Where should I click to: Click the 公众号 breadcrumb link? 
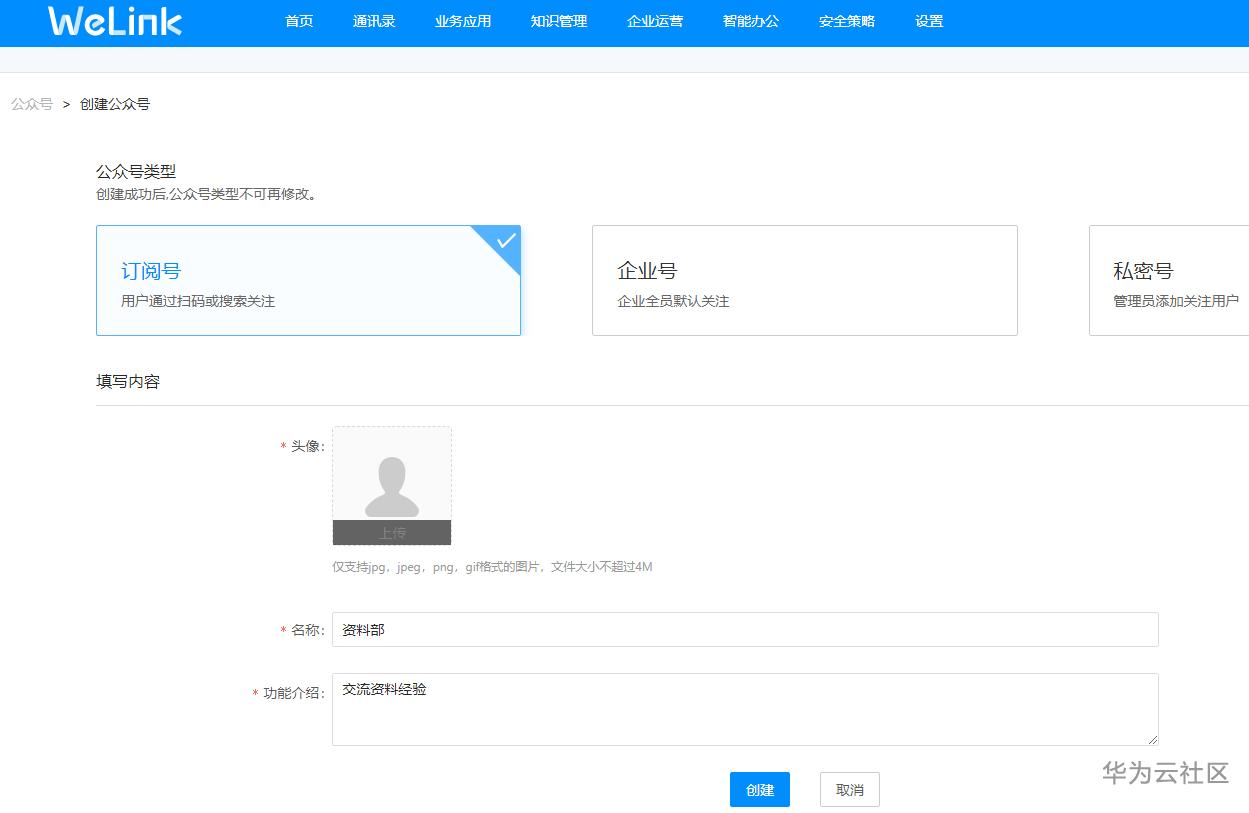point(32,104)
